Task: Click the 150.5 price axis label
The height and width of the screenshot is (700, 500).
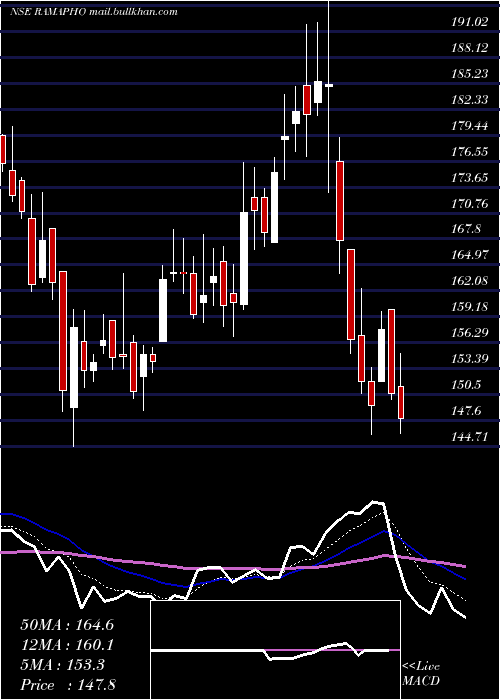Action: (x=466, y=384)
